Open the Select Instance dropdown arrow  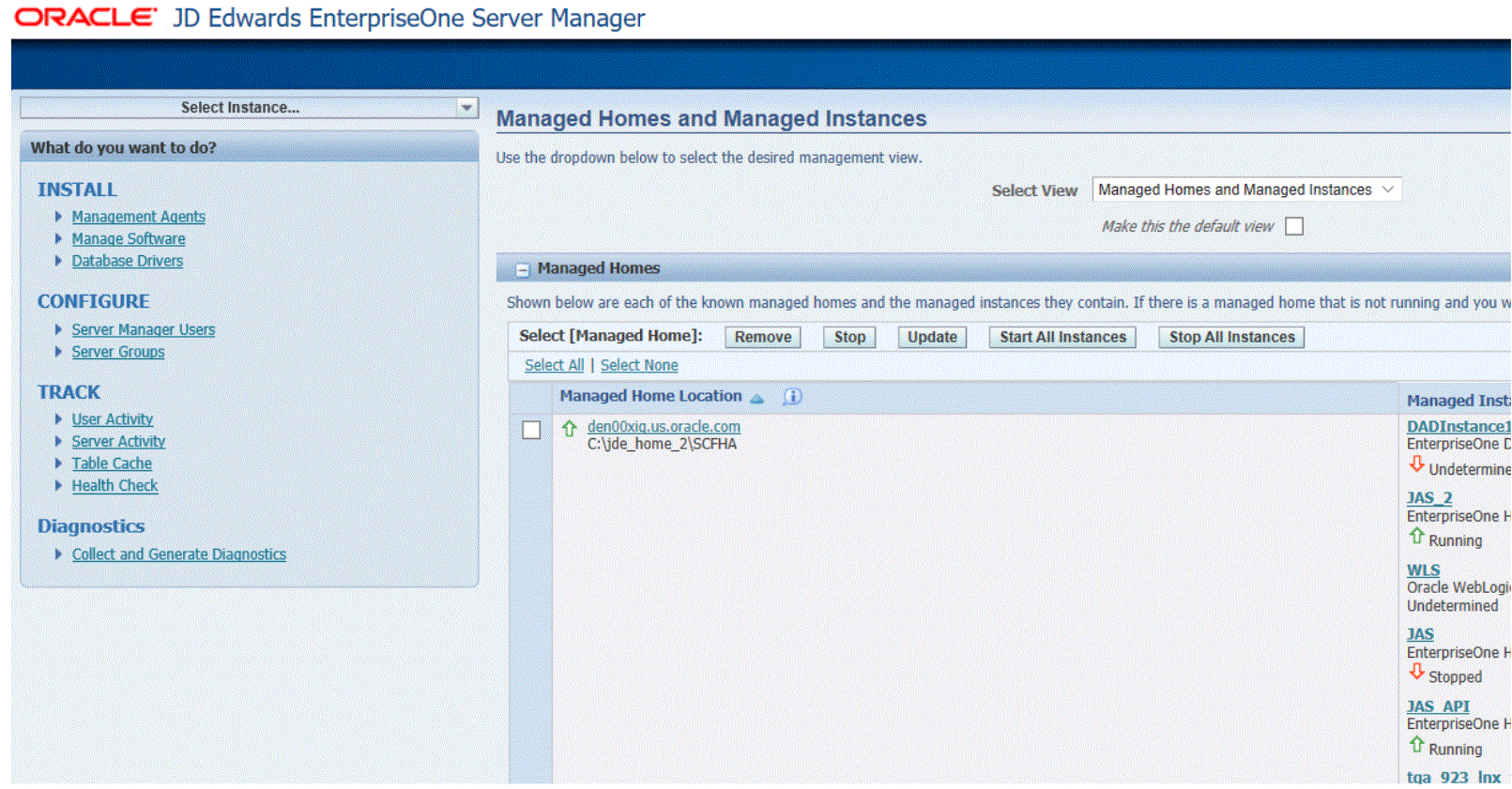466,108
